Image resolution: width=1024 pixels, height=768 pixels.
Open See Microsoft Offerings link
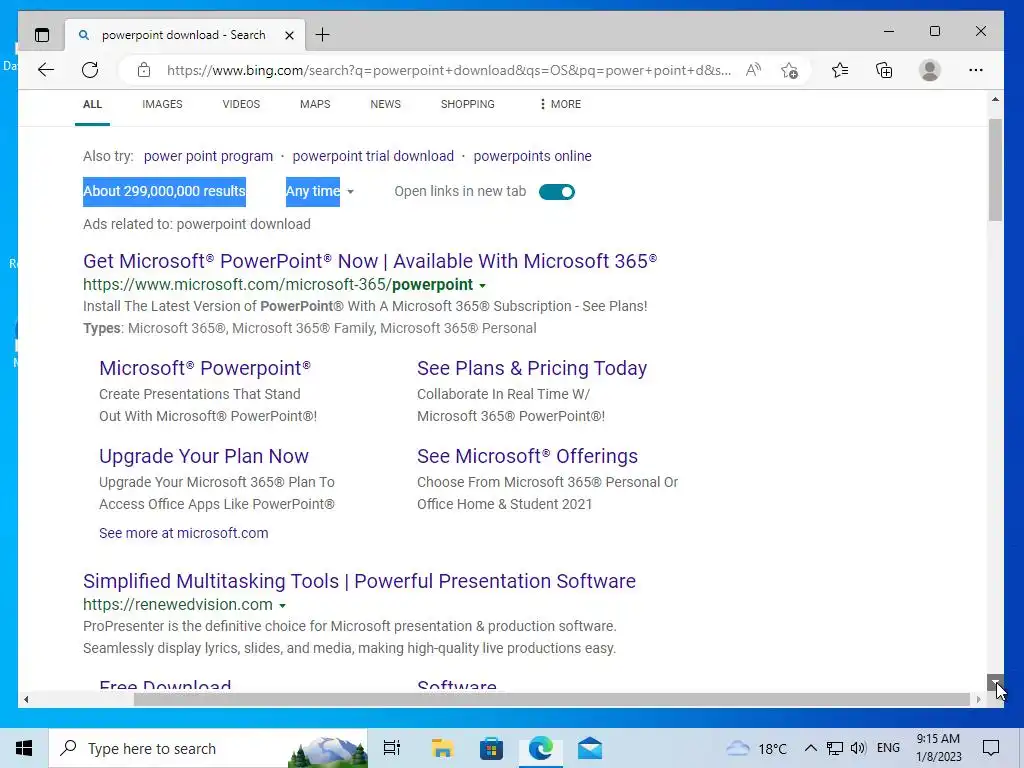(527, 456)
